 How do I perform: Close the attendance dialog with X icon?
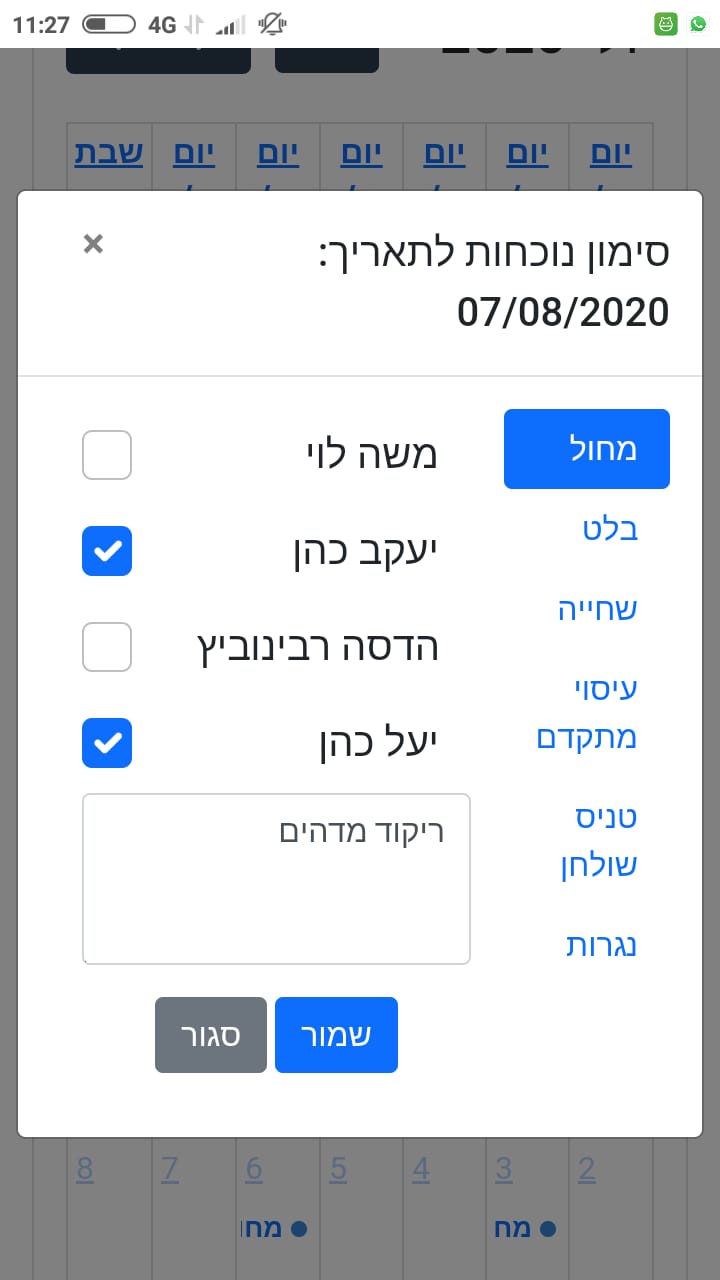(x=93, y=244)
